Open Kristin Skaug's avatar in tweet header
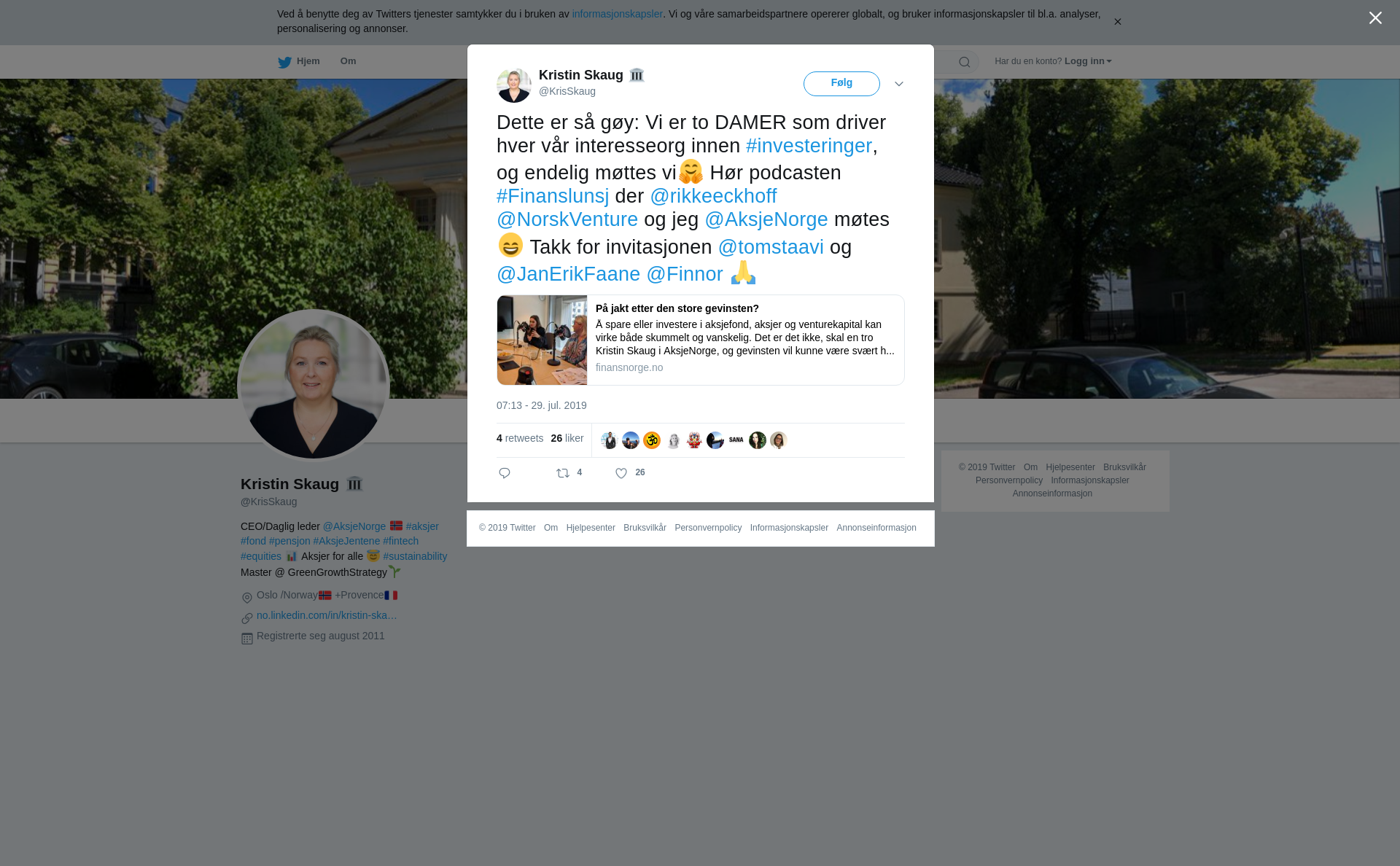This screenshot has width=1400, height=866. [514, 85]
